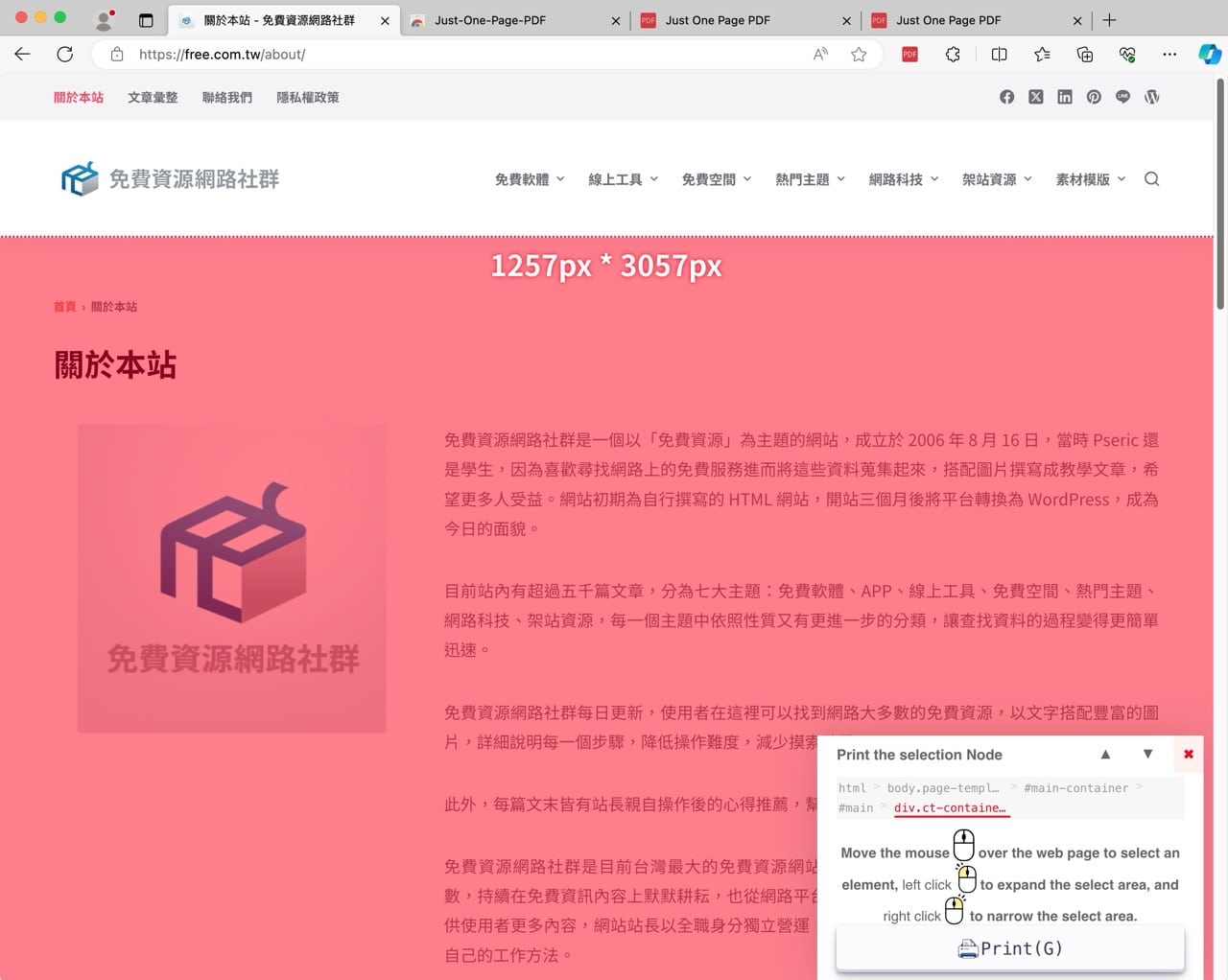Image resolution: width=1228 pixels, height=980 pixels.
Task: Expand the 線上工具 menu
Action: tap(624, 179)
